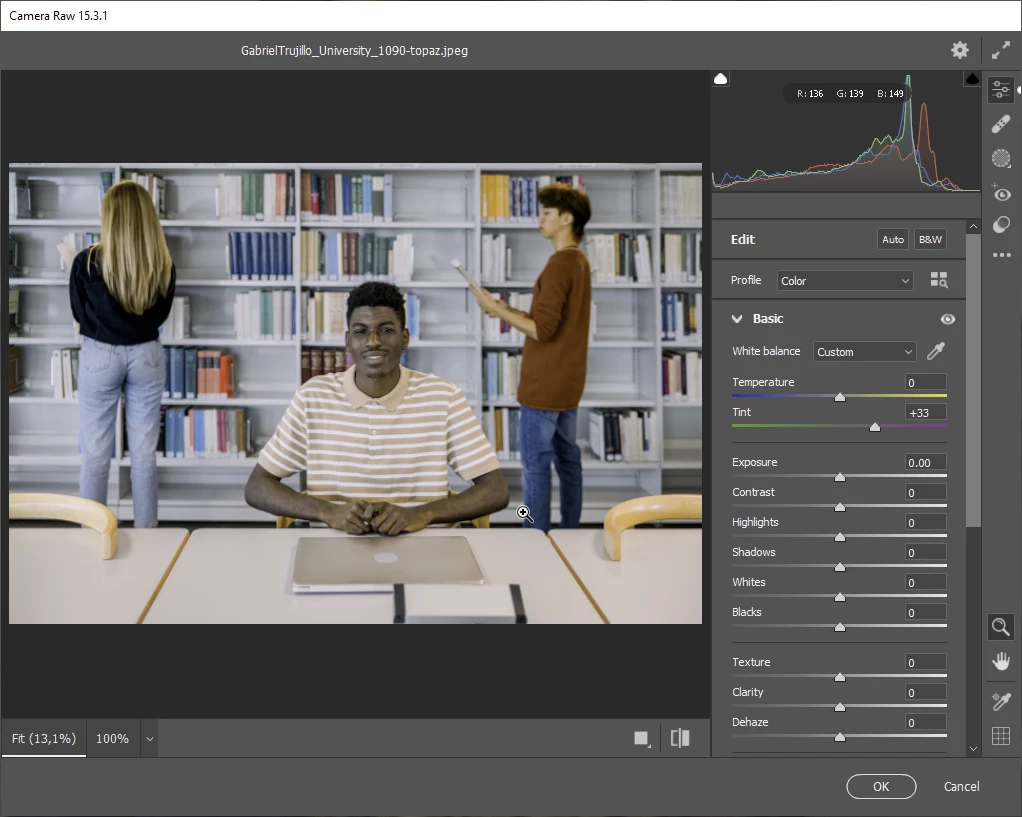
Task: Click the Temperature slider handle
Action: 840,397
